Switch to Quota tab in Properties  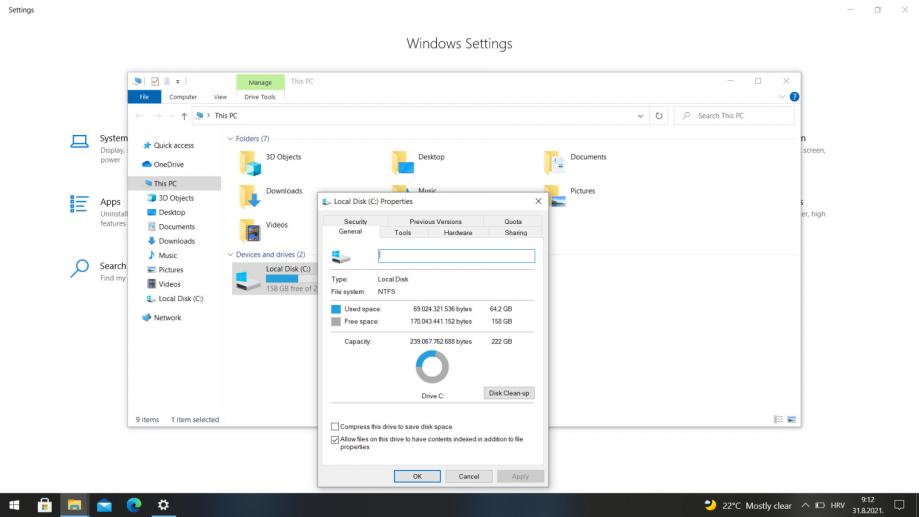click(513, 222)
